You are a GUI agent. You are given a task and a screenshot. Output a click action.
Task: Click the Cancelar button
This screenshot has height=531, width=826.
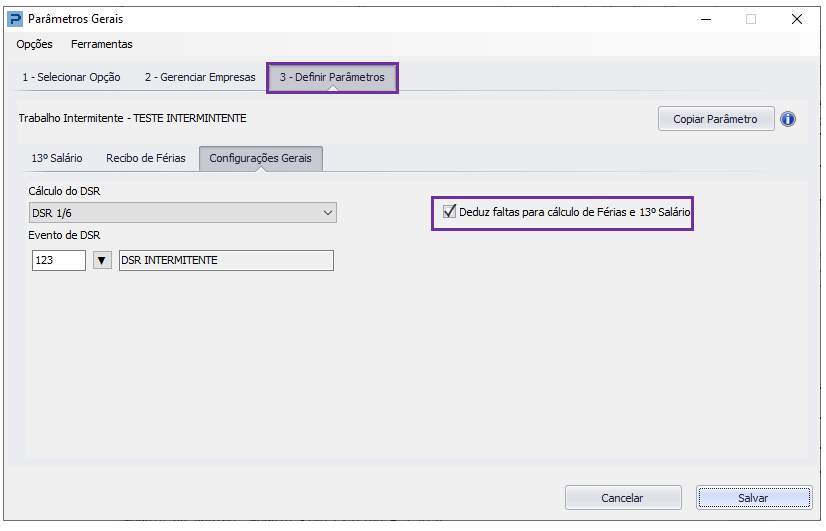[623, 498]
